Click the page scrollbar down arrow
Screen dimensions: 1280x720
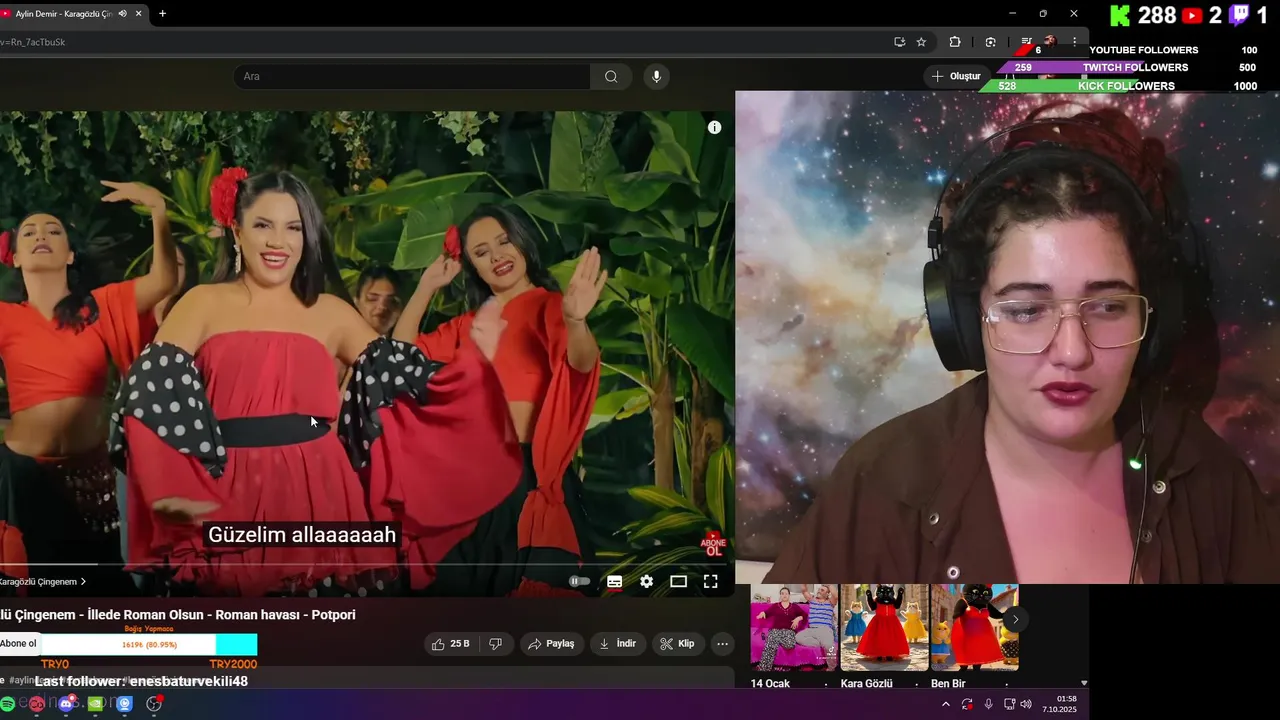(1084, 684)
